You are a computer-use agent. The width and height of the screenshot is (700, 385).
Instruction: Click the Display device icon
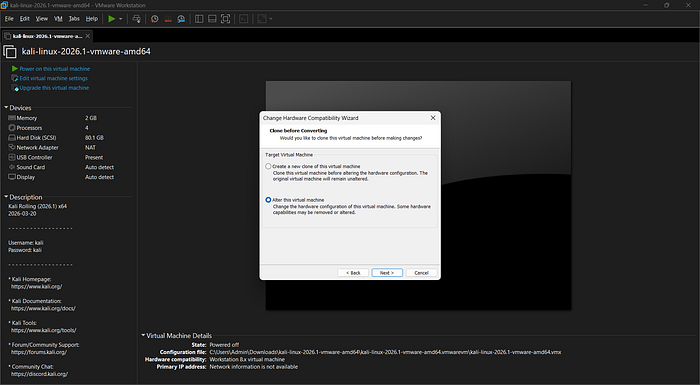(x=12, y=177)
